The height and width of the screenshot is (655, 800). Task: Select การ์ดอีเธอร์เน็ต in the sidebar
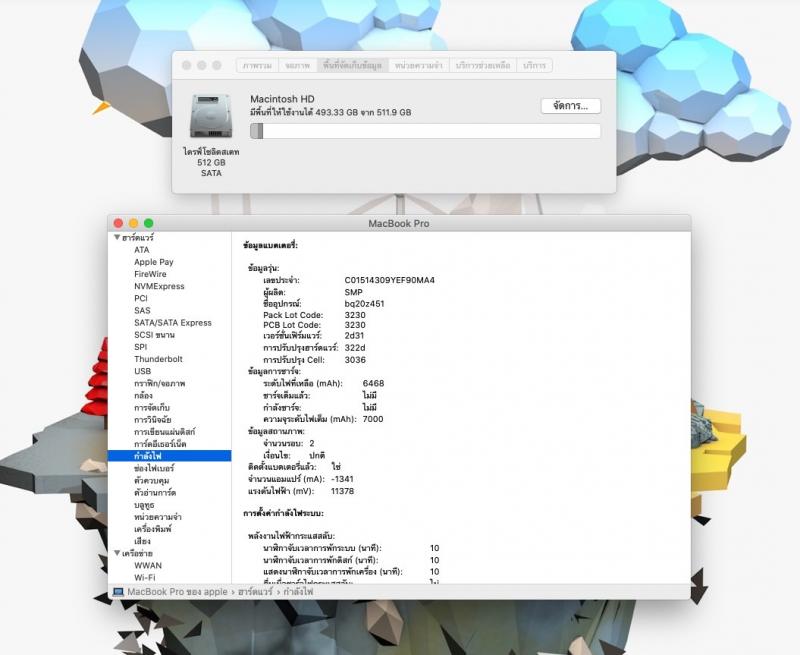tap(160, 444)
